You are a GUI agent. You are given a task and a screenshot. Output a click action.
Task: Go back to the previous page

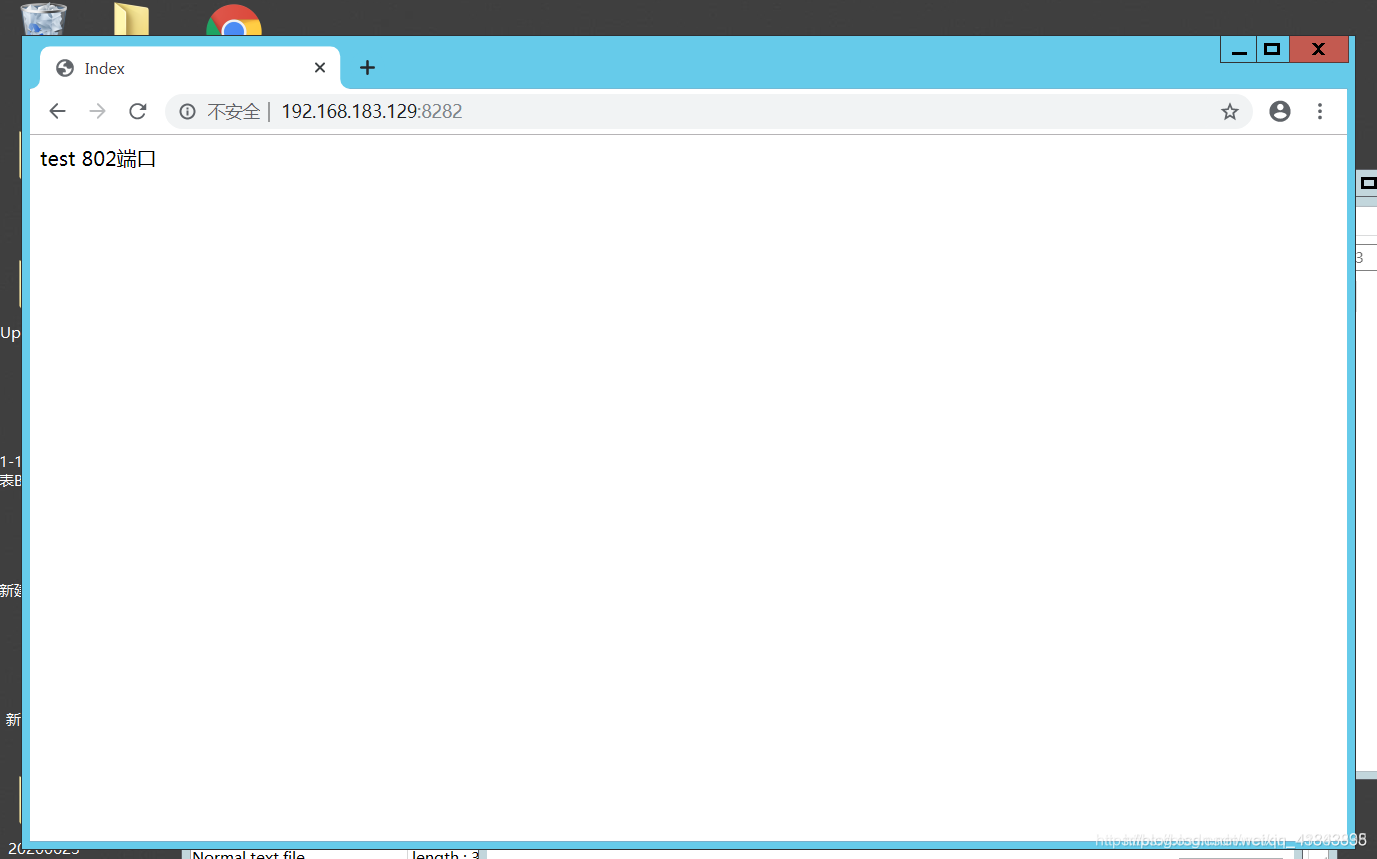[57, 111]
